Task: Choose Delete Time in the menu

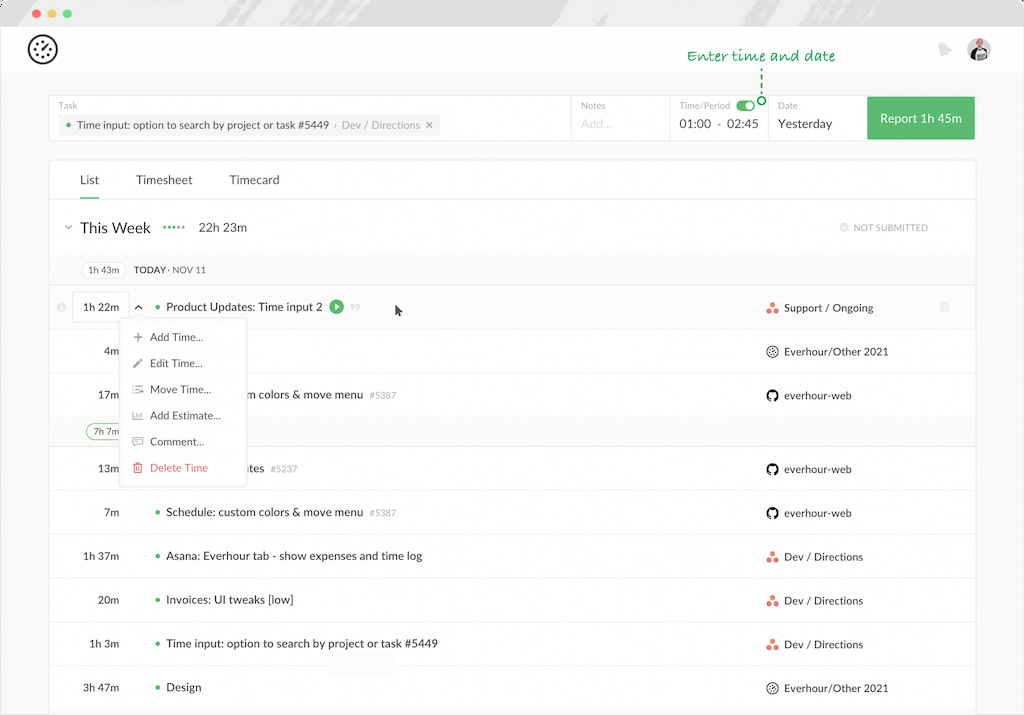Action: pos(178,467)
